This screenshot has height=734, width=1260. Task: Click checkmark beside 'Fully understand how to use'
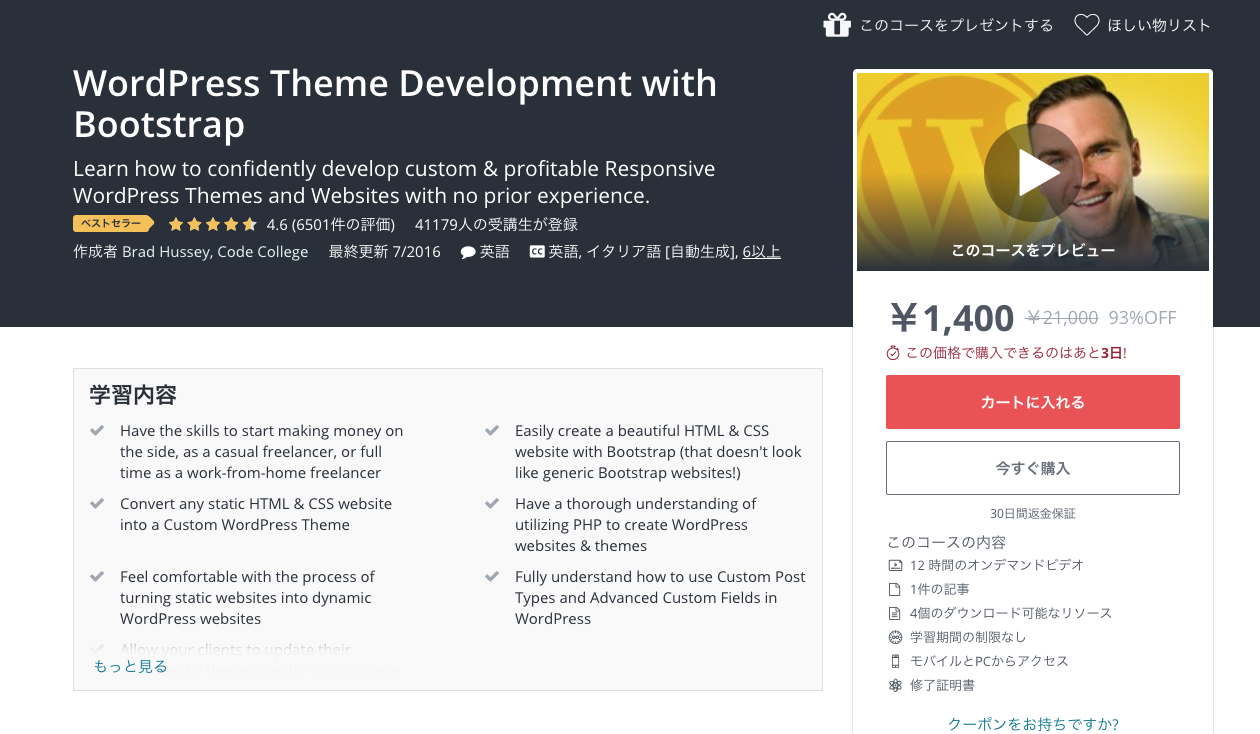(x=492, y=577)
